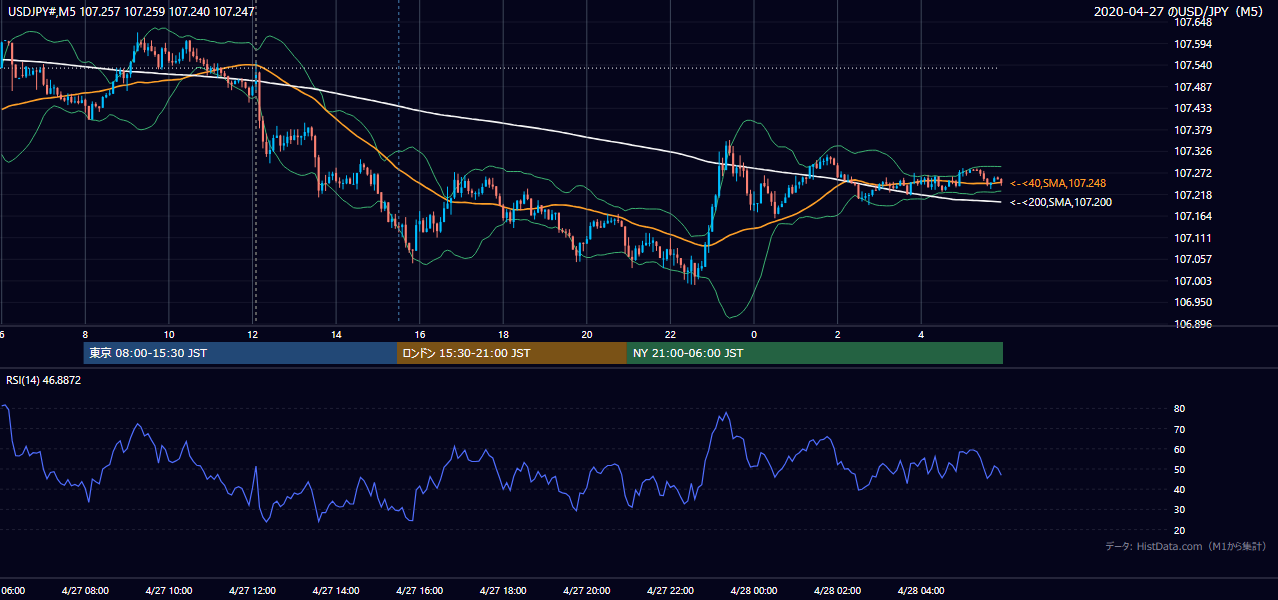This screenshot has width=1278, height=600.
Task: Click the 2020-04-27 USD/JPY (M5) chart title
Action: (x=1180, y=12)
